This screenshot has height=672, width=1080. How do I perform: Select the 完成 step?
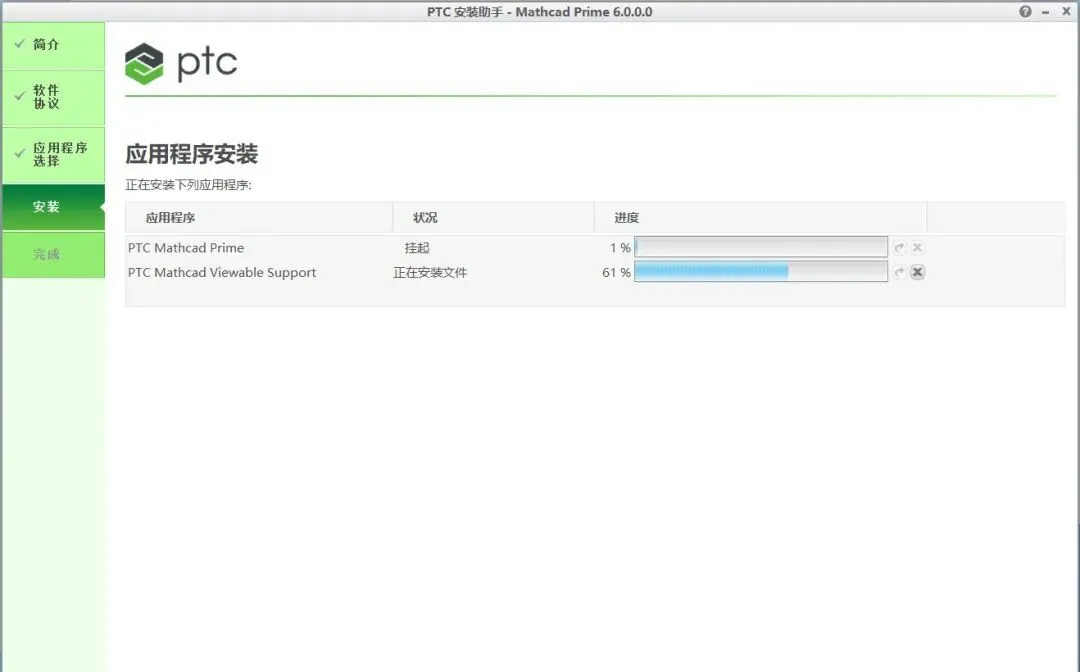(x=54, y=255)
